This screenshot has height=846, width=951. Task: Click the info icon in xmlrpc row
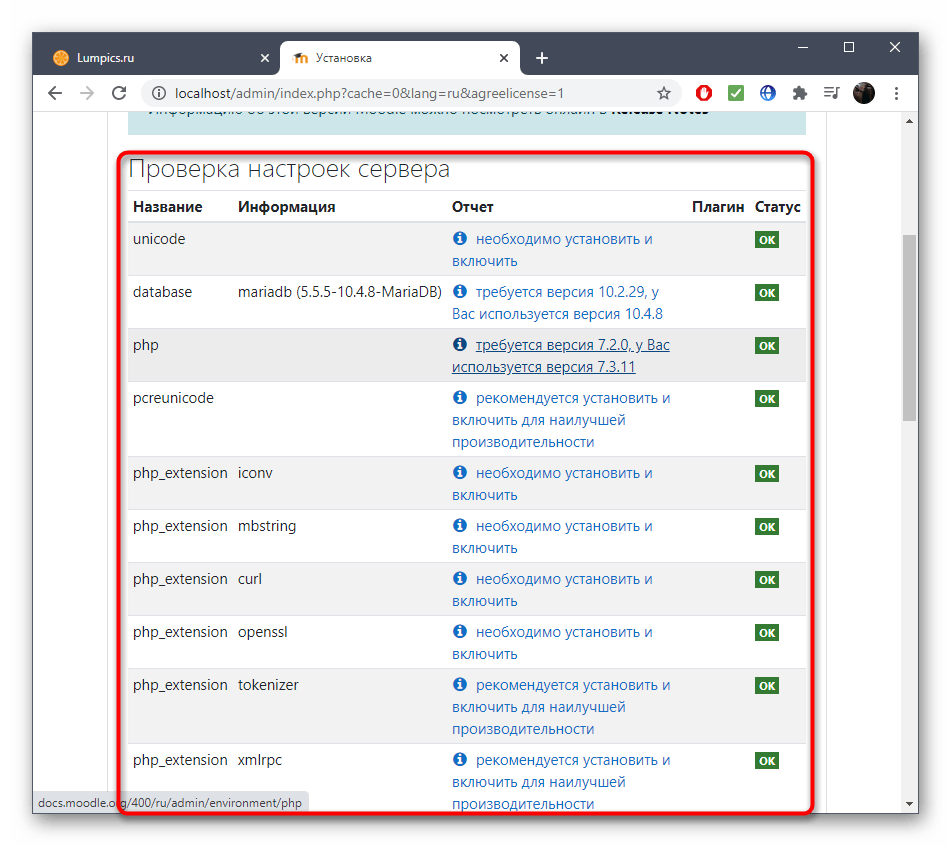click(x=460, y=759)
